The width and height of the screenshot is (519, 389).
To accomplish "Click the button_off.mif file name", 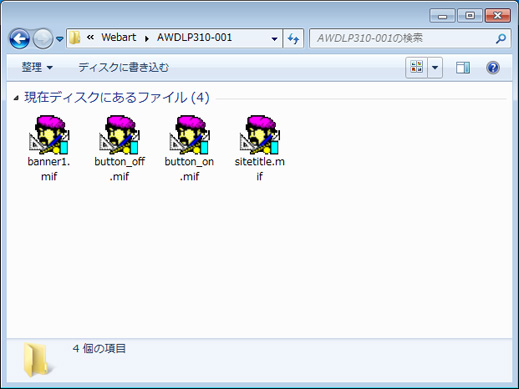I will [119, 169].
